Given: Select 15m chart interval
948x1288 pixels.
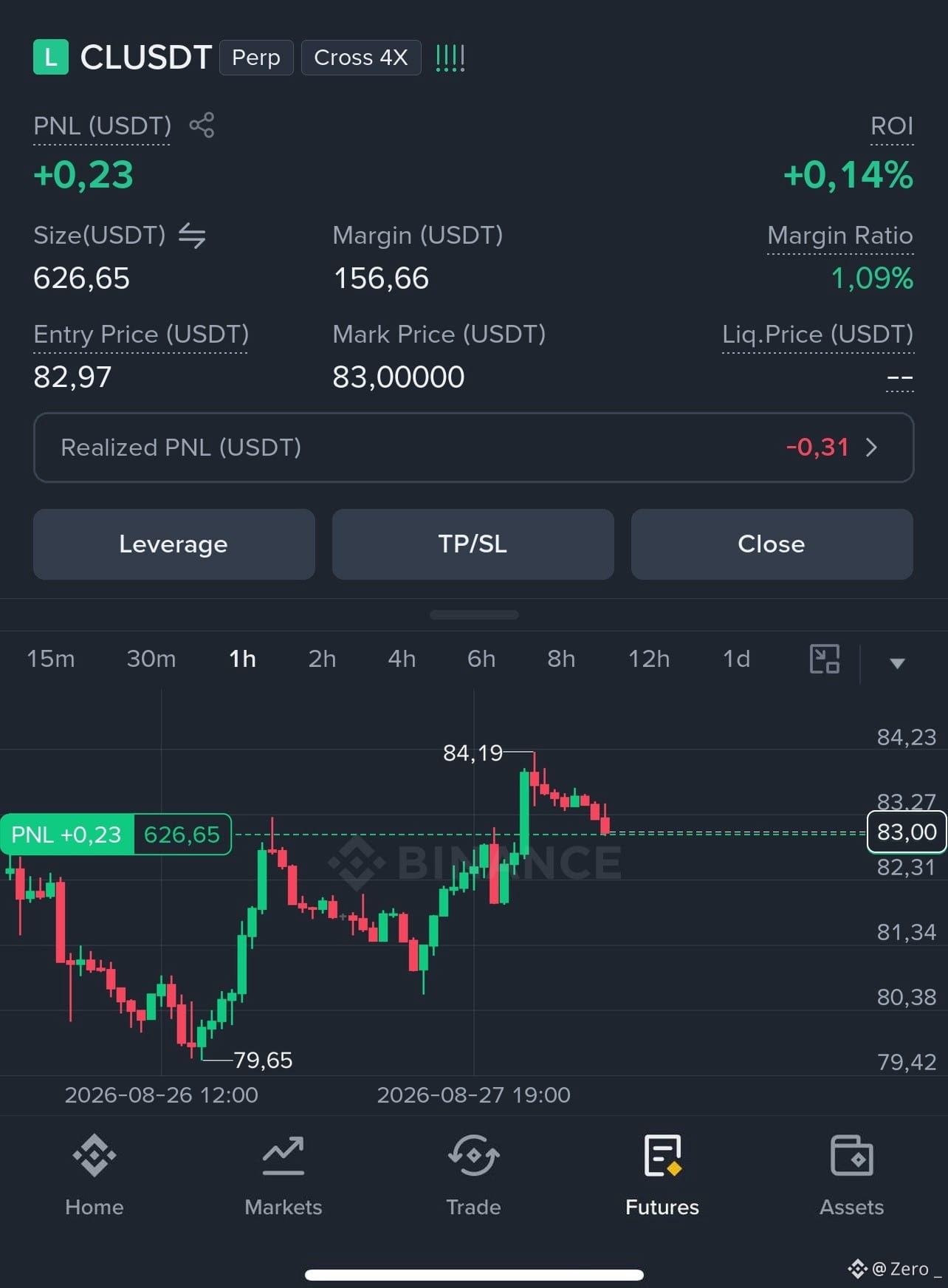Looking at the screenshot, I should coord(51,659).
